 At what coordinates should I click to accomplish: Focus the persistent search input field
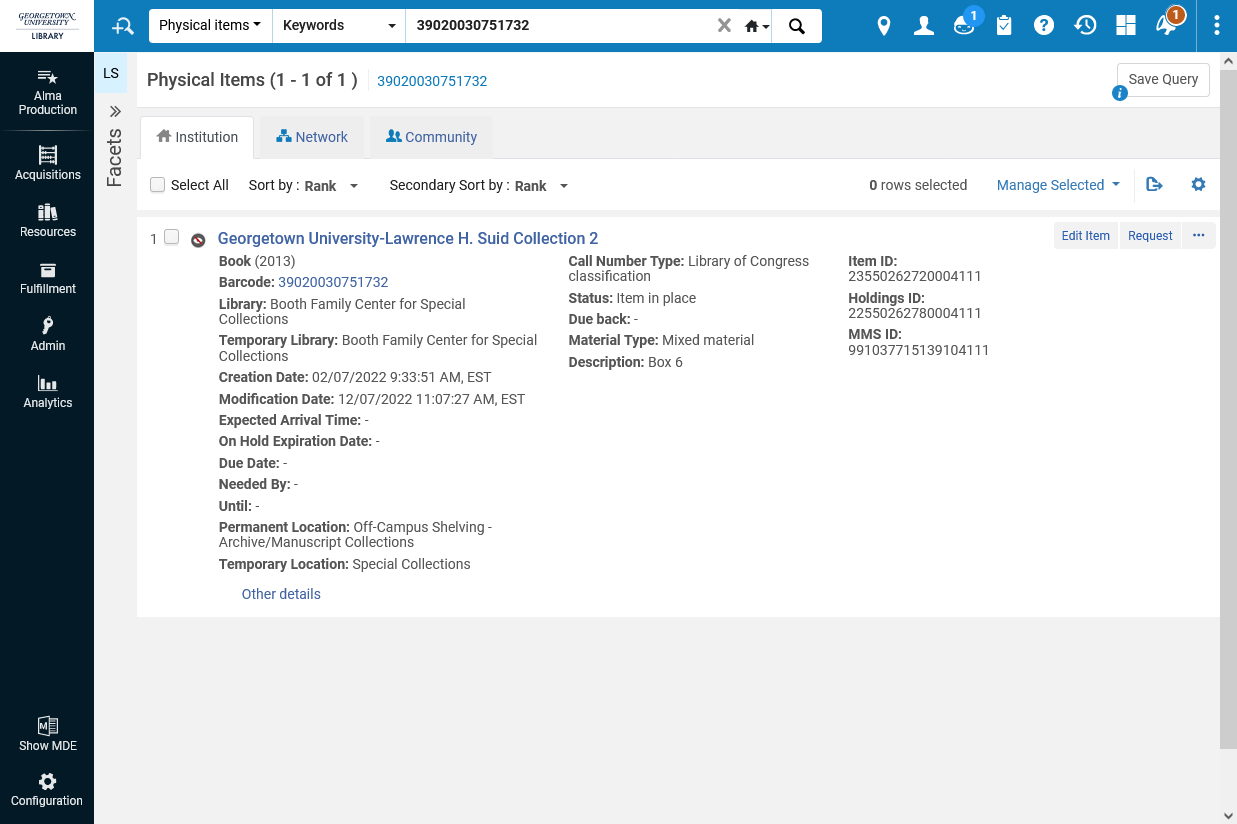560,26
